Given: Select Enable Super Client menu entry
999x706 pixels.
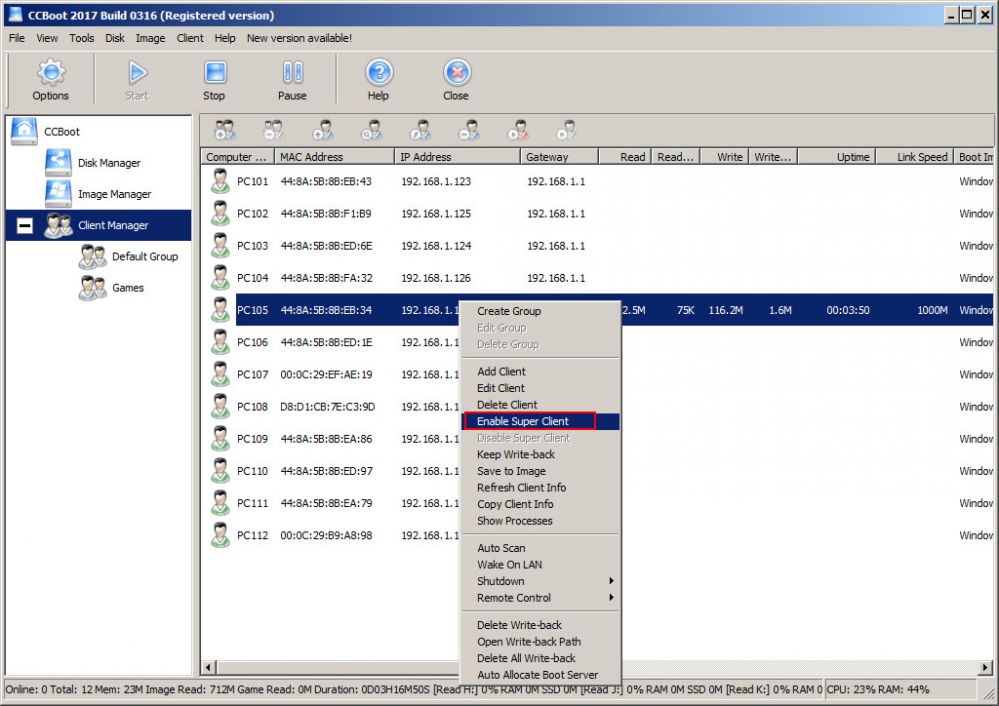Looking at the screenshot, I should [540, 421].
